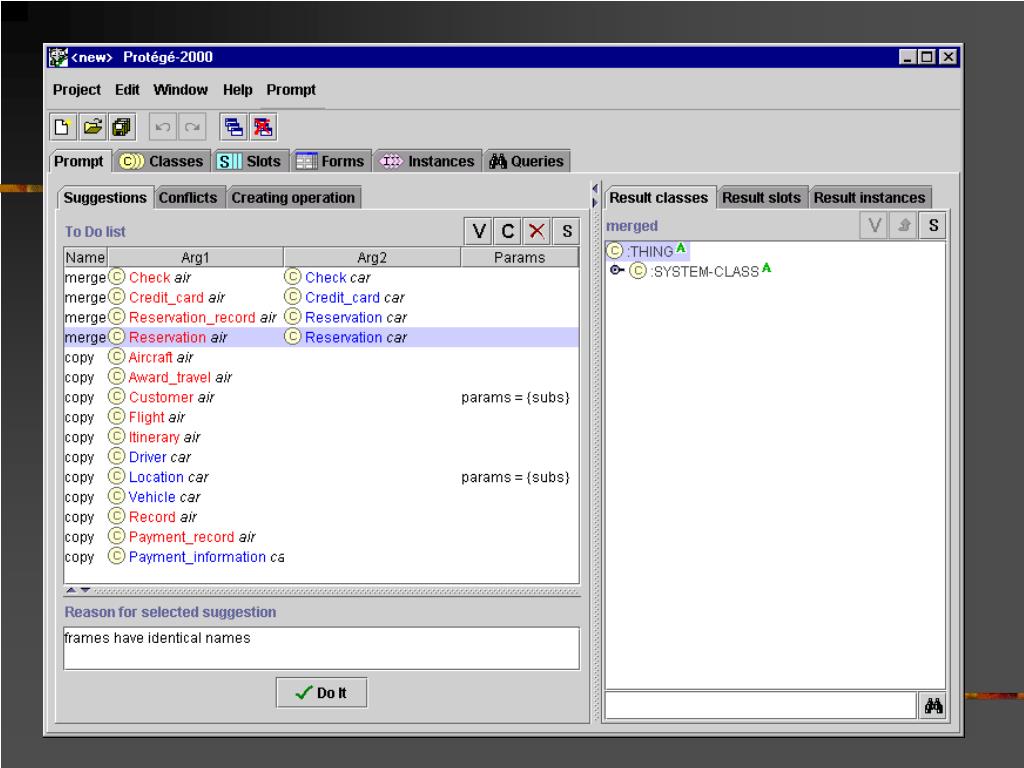Open the Project menu

click(x=76, y=89)
